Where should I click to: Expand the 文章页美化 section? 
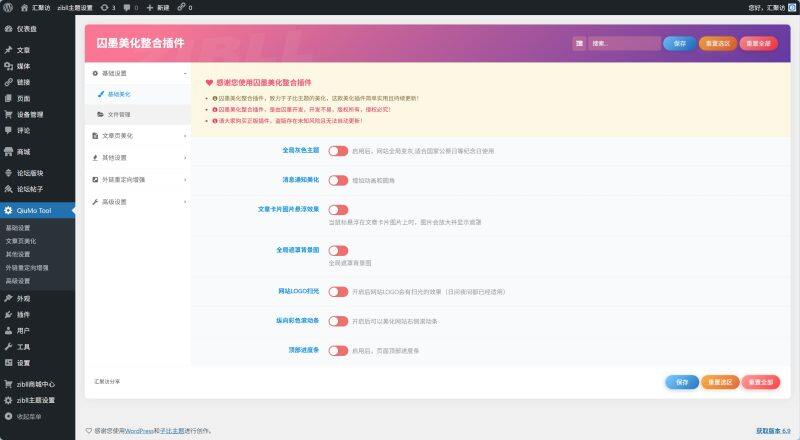[138, 136]
